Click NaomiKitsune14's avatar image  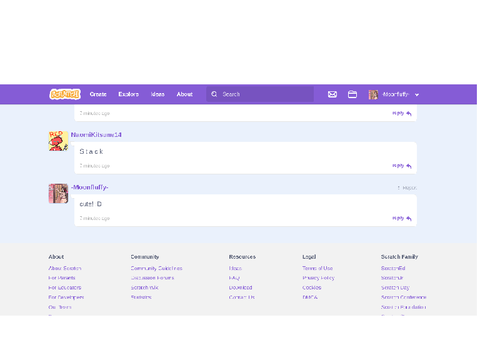(x=58, y=141)
